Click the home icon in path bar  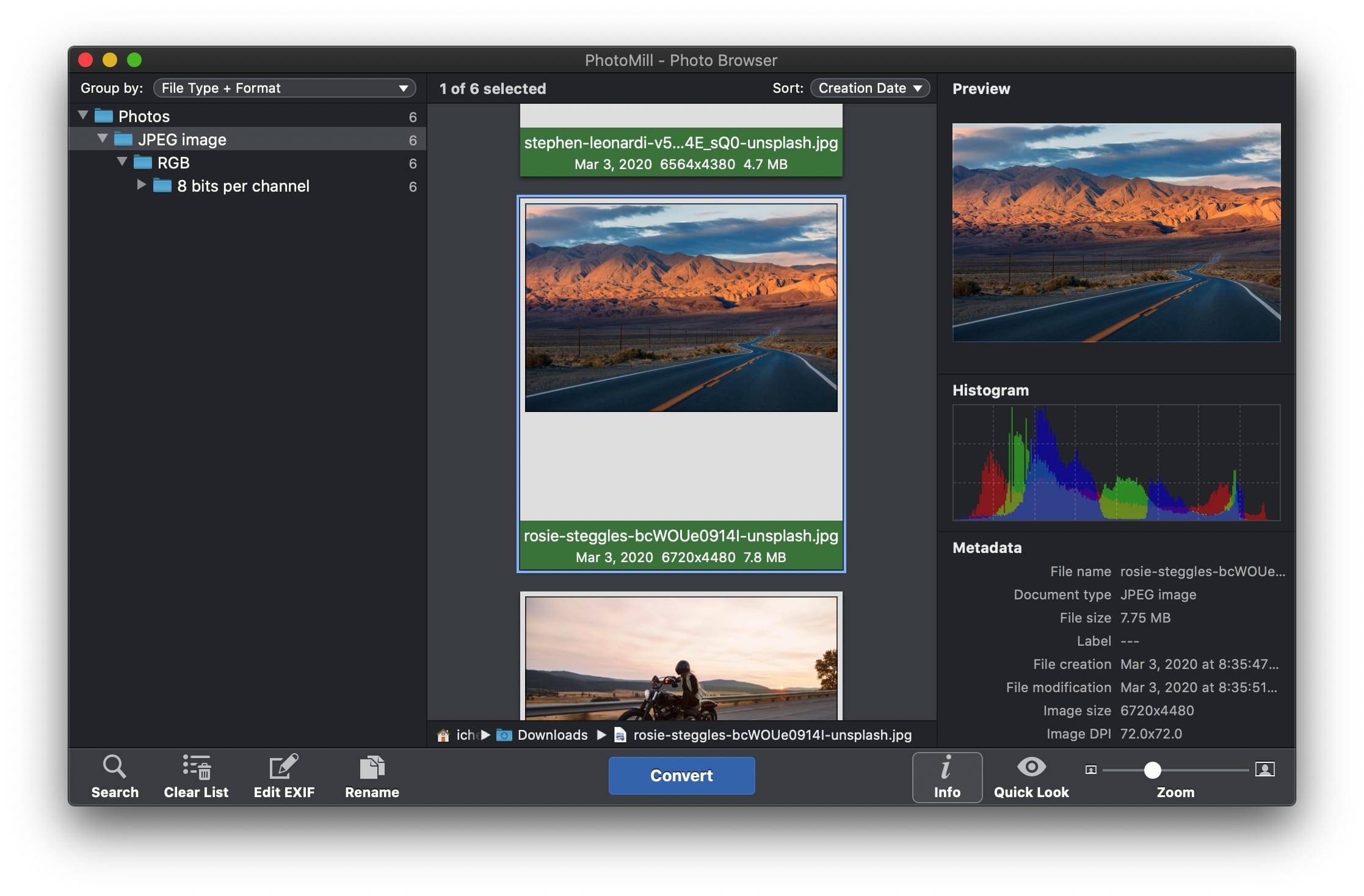443,735
